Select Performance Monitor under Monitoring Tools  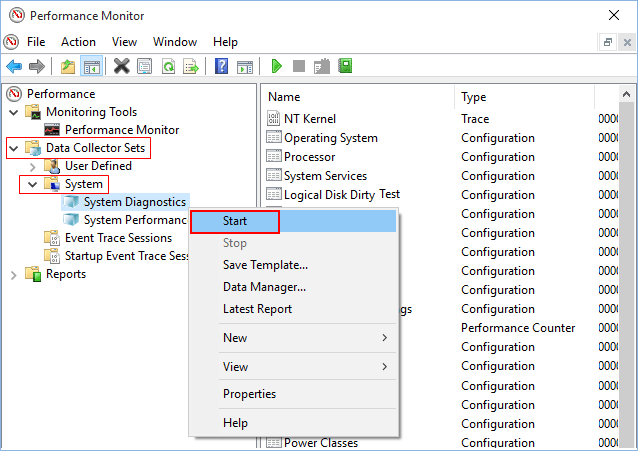[122, 130]
